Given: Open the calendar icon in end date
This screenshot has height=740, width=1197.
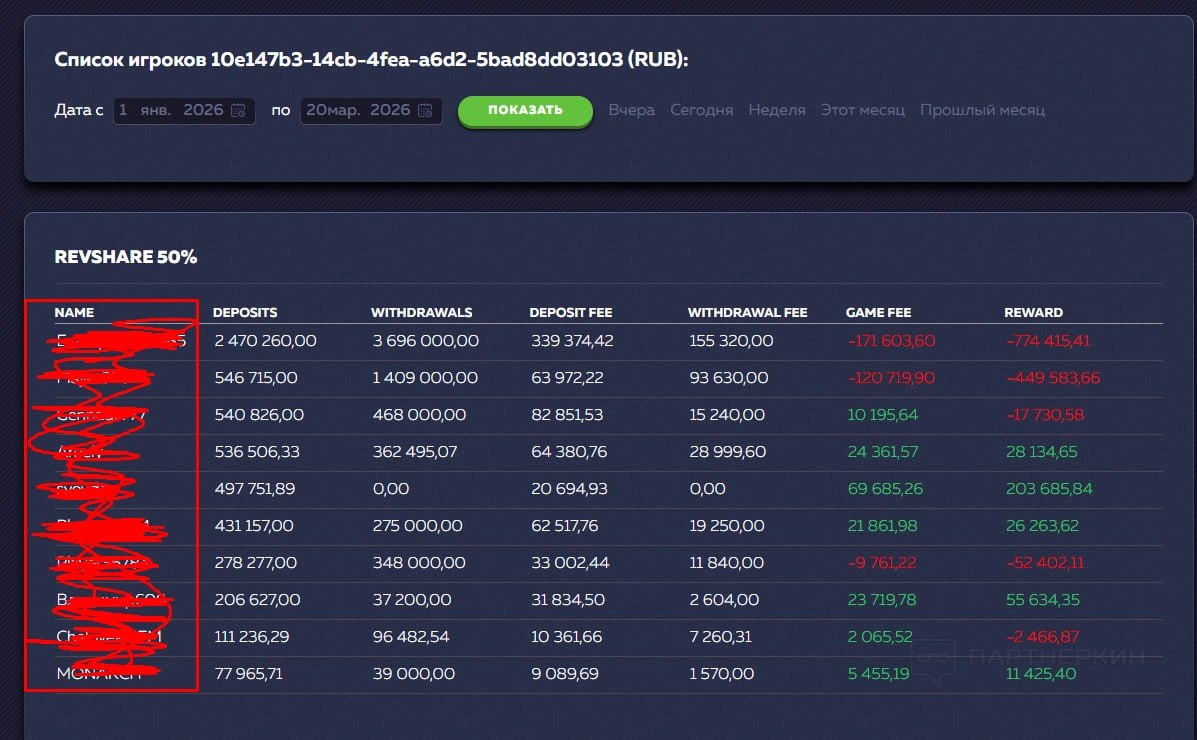Looking at the screenshot, I should pos(425,111).
